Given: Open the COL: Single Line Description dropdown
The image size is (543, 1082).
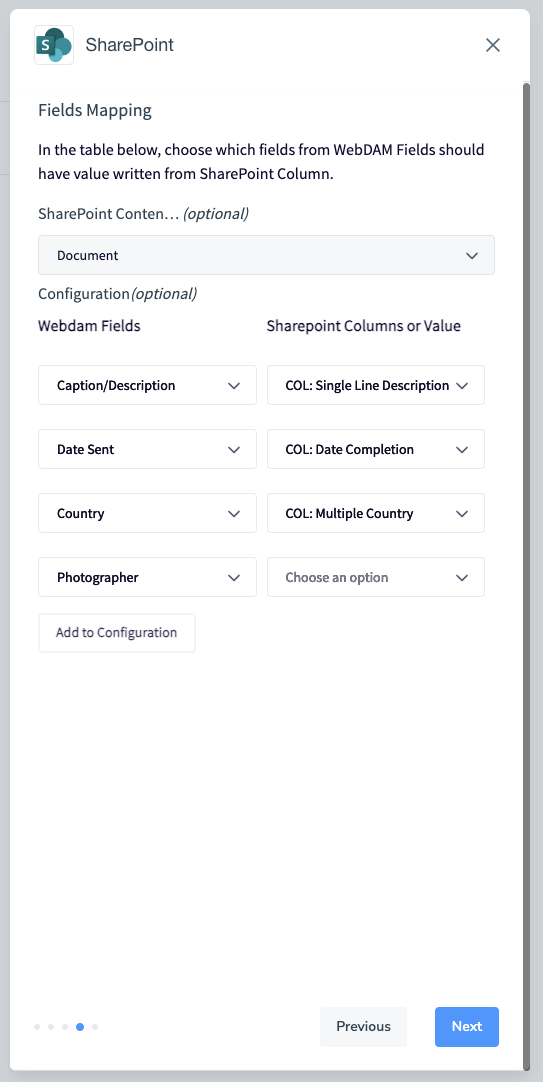Looking at the screenshot, I should (x=376, y=385).
